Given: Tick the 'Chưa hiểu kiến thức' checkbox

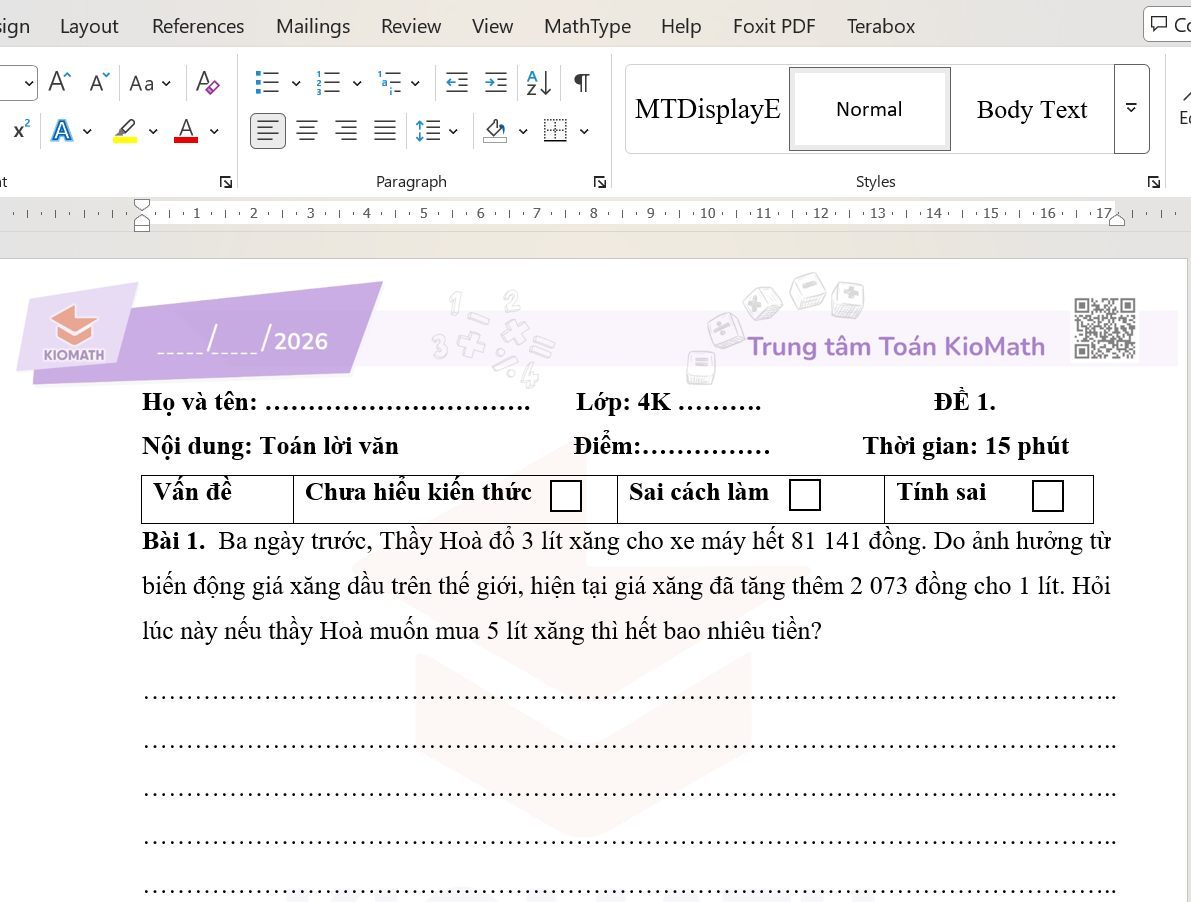Looking at the screenshot, I should [x=566, y=496].
